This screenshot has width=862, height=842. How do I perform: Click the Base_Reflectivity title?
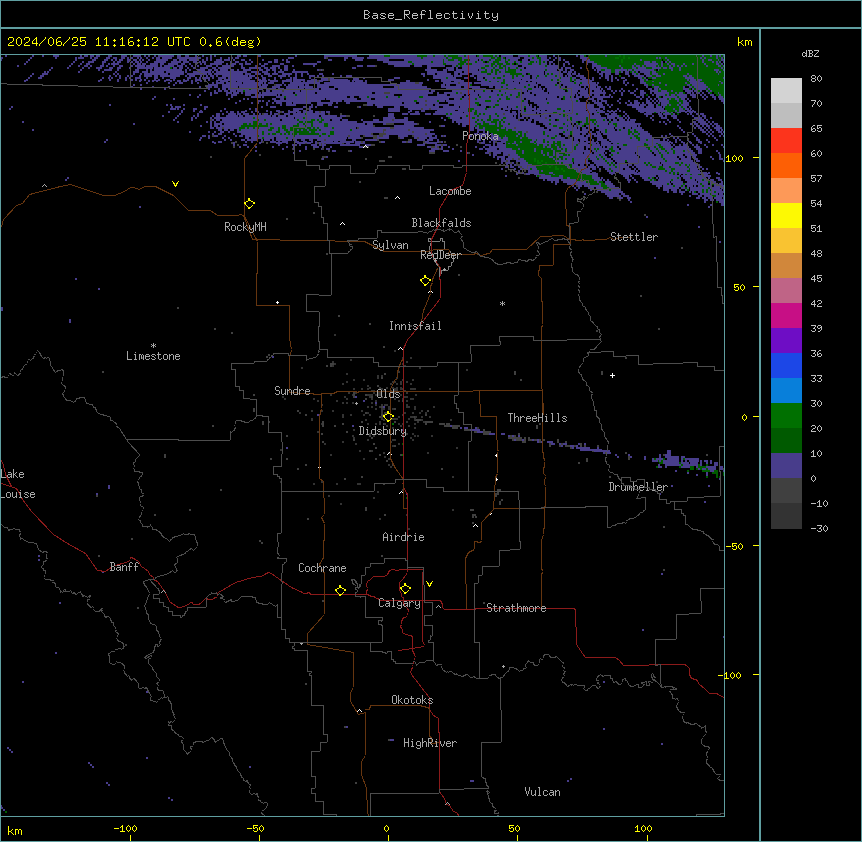click(431, 15)
